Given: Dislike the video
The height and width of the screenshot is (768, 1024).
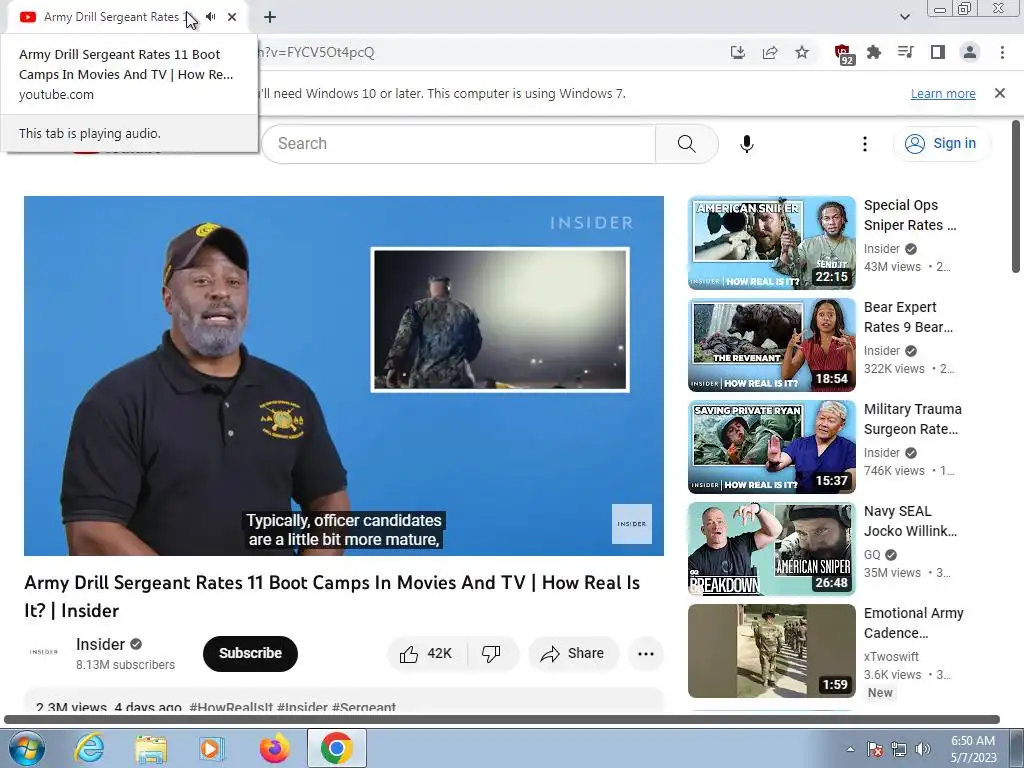Looking at the screenshot, I should 492,653.
